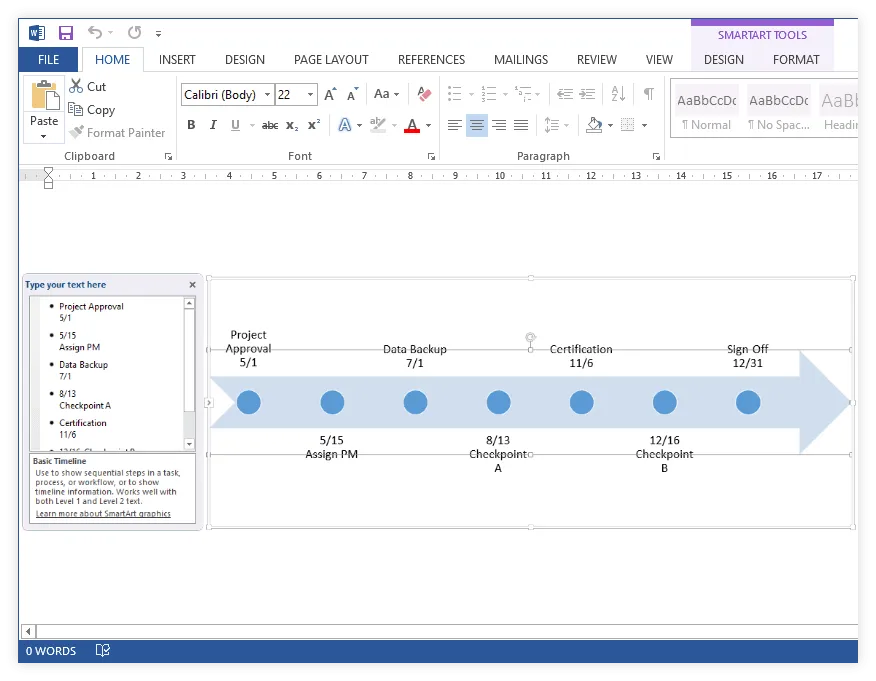Switch to the INSERT ribbon tab
The height and width of the screenshot is (681, 876).
coord(177,60)
